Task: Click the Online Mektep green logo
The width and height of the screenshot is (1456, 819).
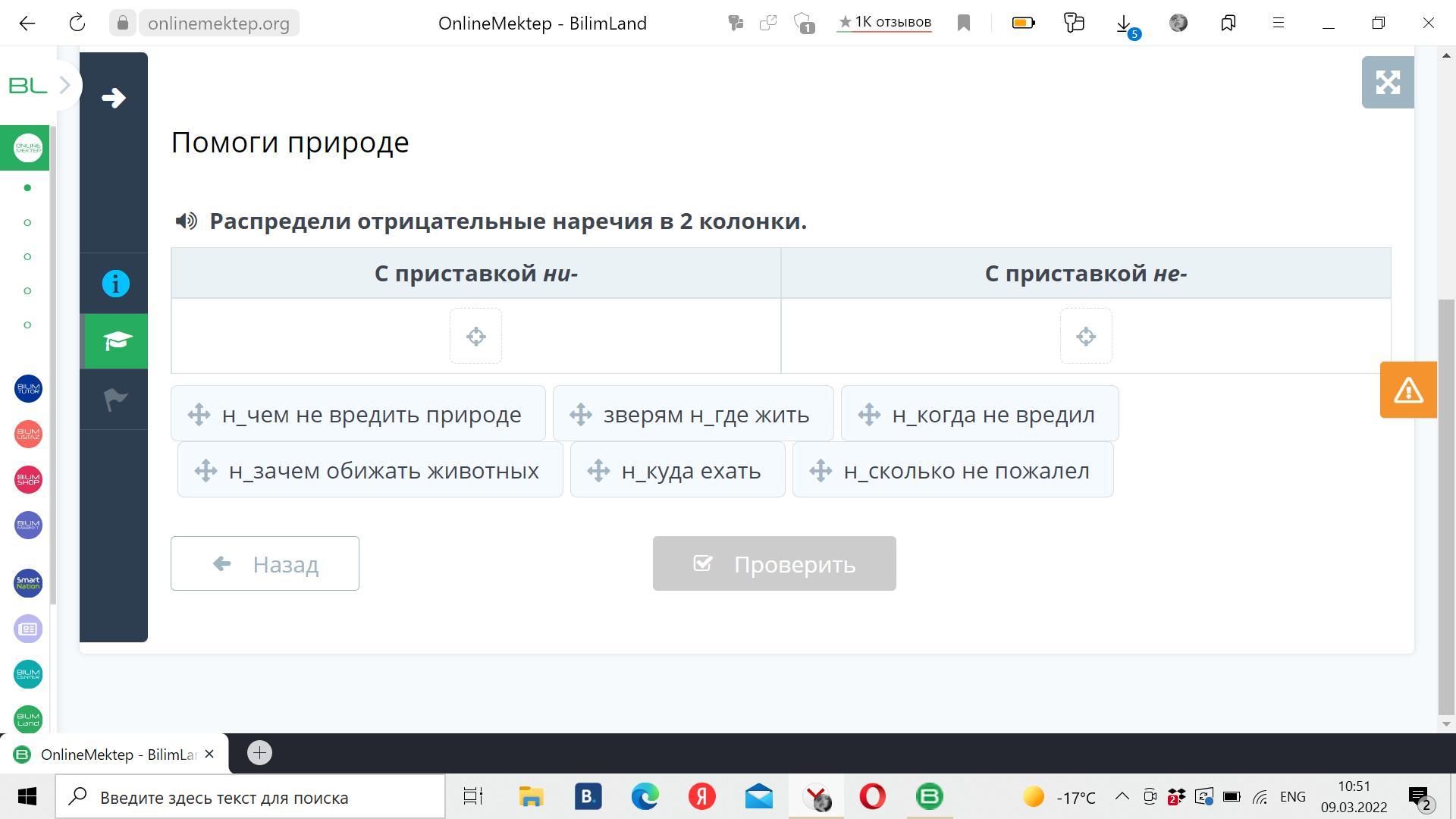Action: tap(28, 147)
